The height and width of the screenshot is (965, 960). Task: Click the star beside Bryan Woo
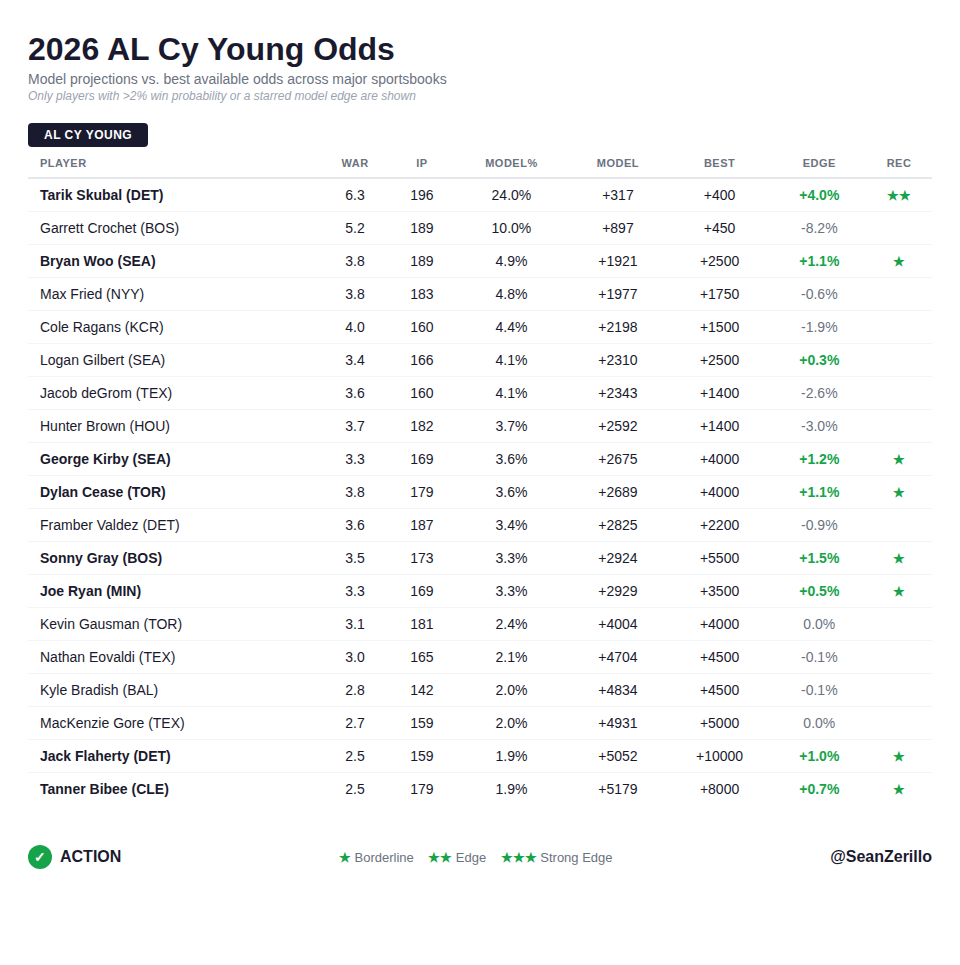898,262
